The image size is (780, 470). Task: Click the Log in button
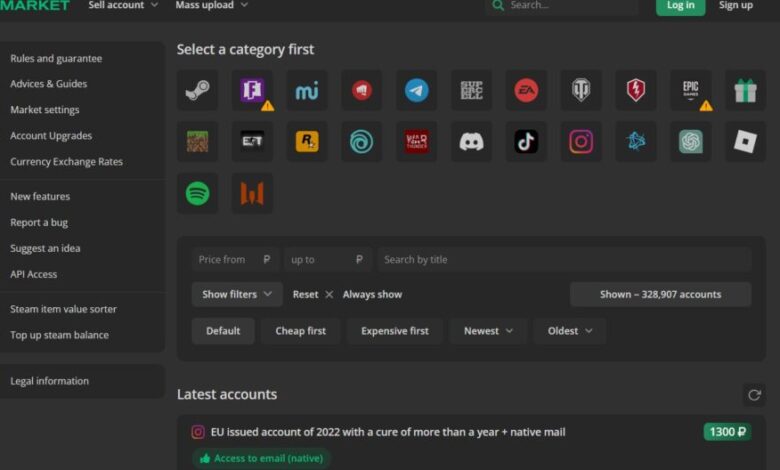point(681,6)
